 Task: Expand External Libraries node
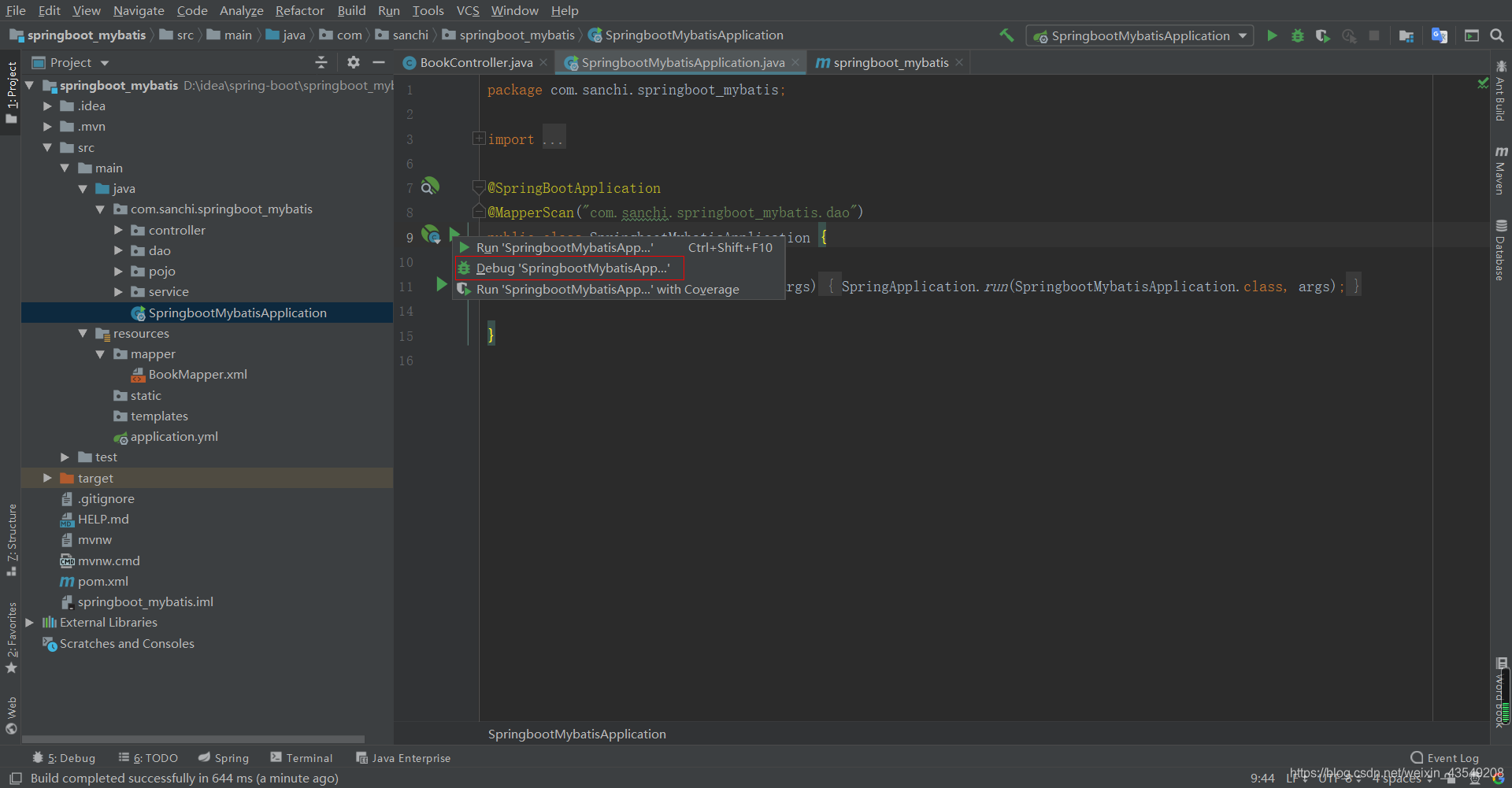pos(29,623)
